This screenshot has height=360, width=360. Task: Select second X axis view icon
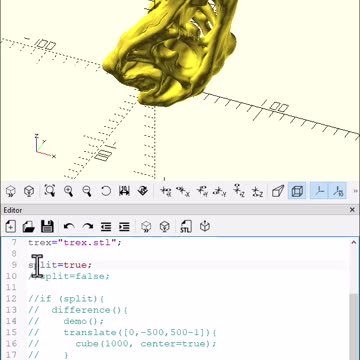pyautogui.click(x=184, y=191)
